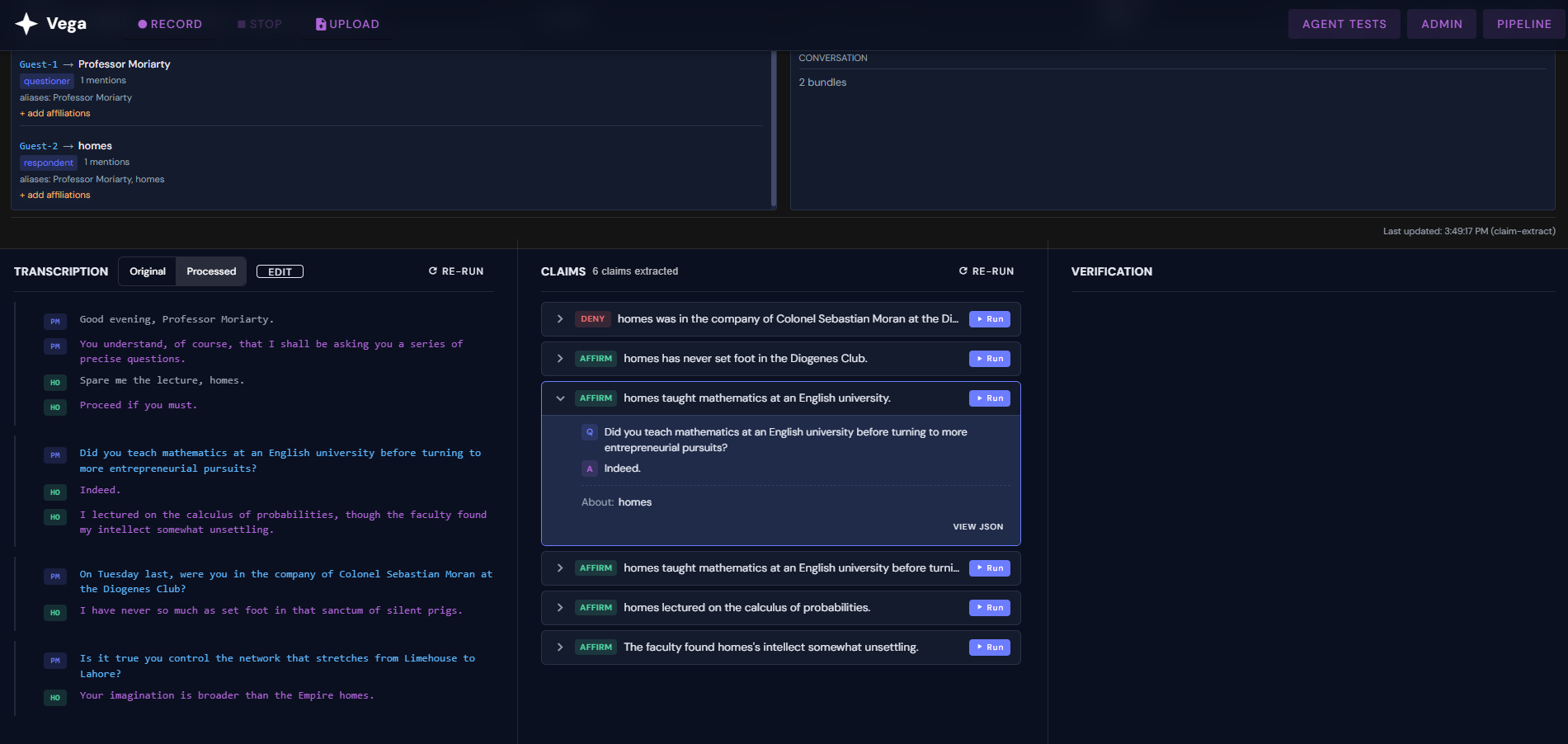
Task: Click the DENY tag on the first claim
Action: coord(592,319)
